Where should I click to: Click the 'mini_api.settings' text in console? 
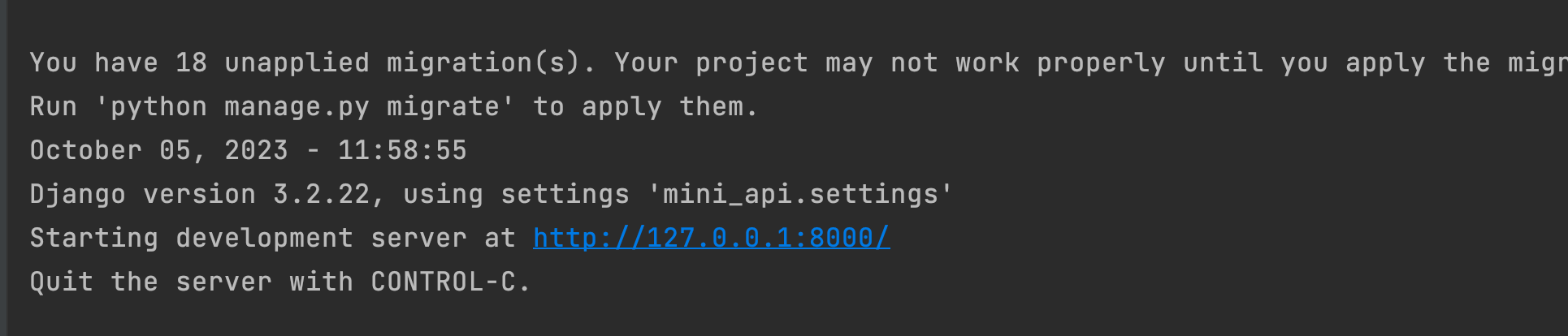coord(800,194)
